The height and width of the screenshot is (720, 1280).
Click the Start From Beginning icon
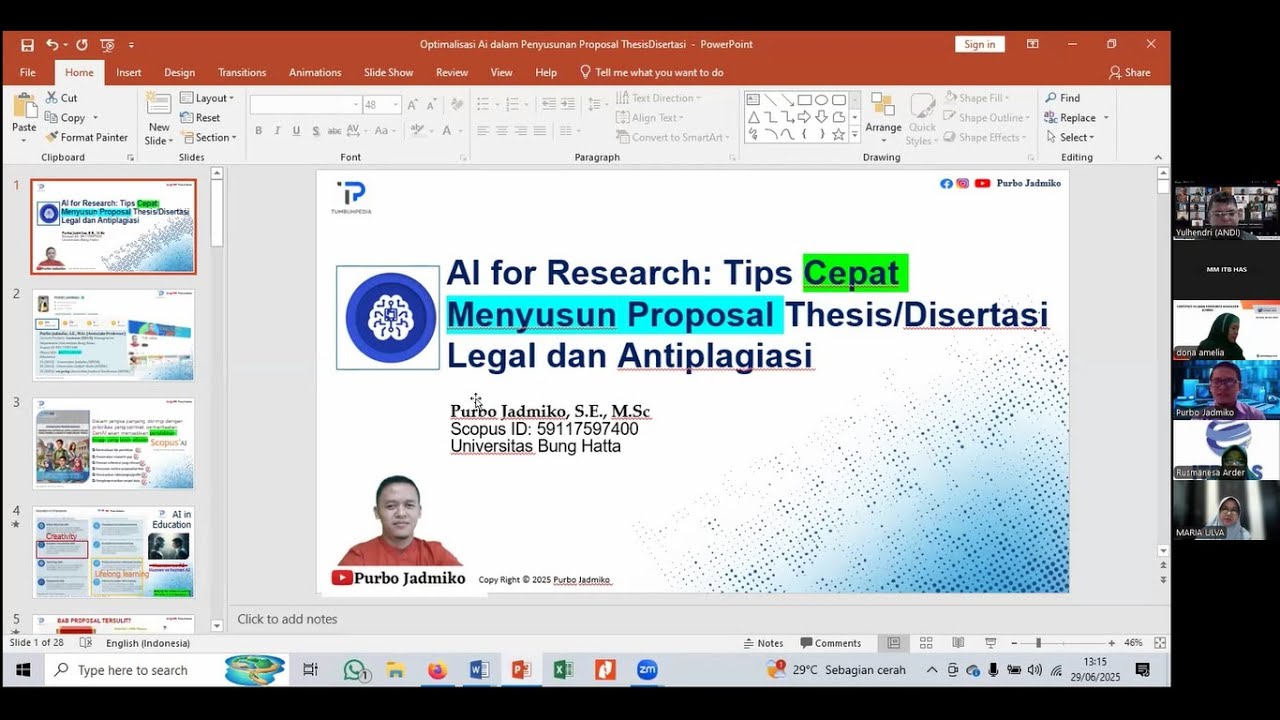[107, 45]
